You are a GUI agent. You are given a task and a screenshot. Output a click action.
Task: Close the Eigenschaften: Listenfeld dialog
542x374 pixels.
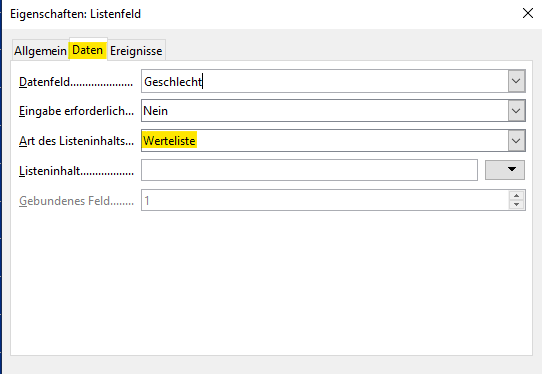click(528, 13)
